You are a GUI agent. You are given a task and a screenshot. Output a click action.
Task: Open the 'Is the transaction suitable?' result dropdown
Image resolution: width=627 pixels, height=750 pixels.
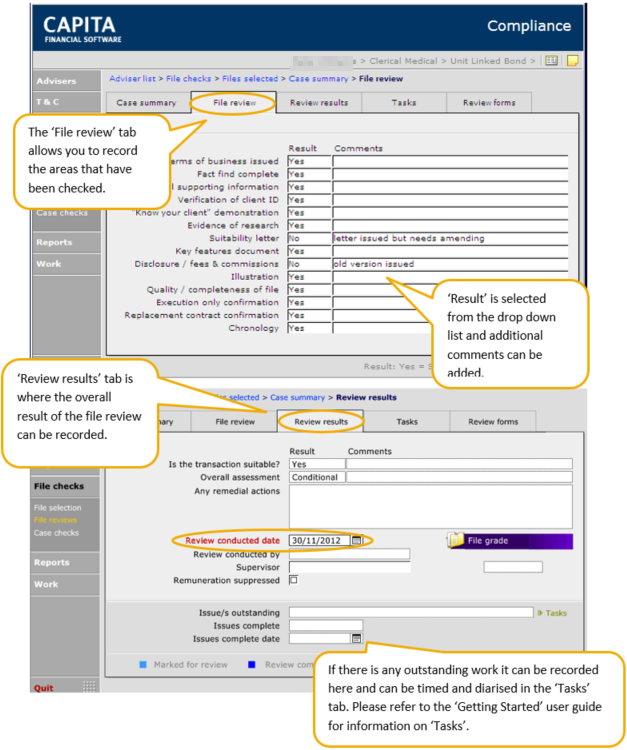[317, 464]
